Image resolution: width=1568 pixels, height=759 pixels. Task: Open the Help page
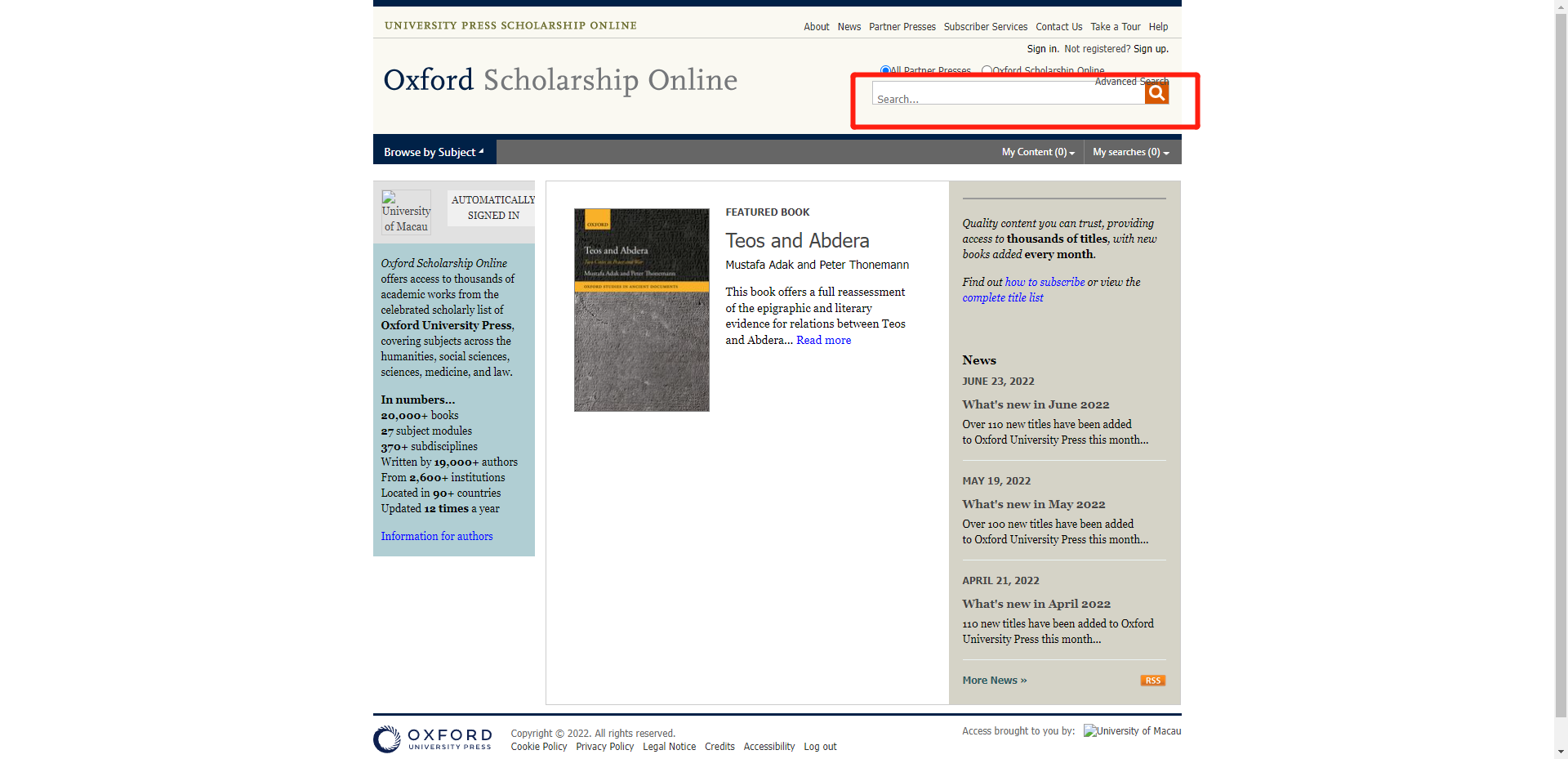pos(1158,27)
